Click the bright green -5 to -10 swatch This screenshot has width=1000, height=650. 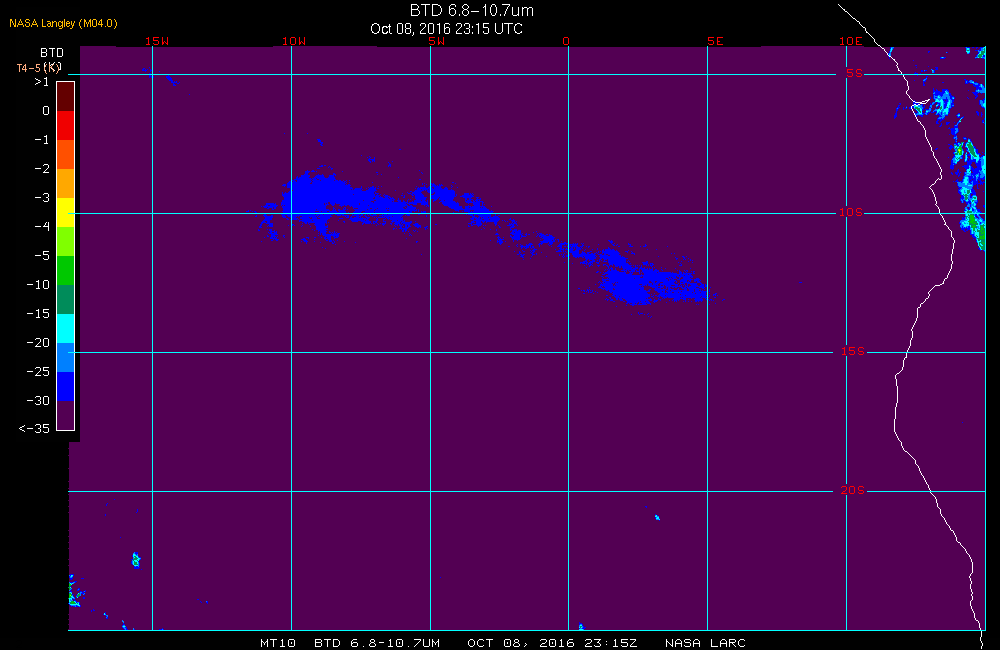[66, 270]
